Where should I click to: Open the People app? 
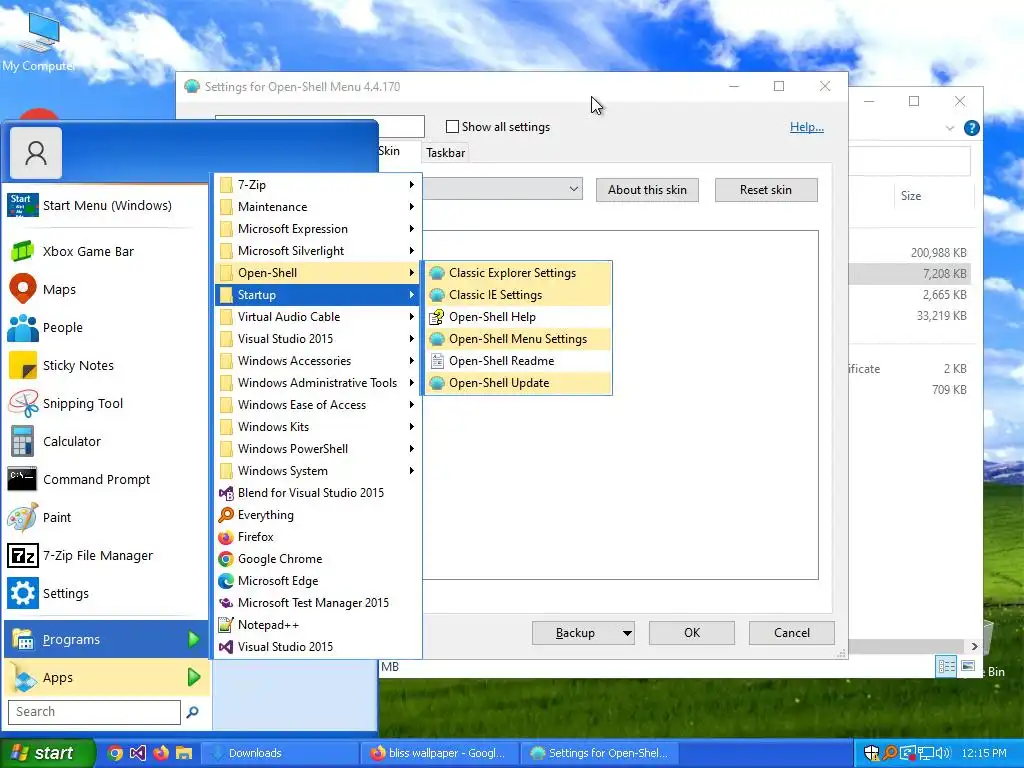(x=104, y=327)
